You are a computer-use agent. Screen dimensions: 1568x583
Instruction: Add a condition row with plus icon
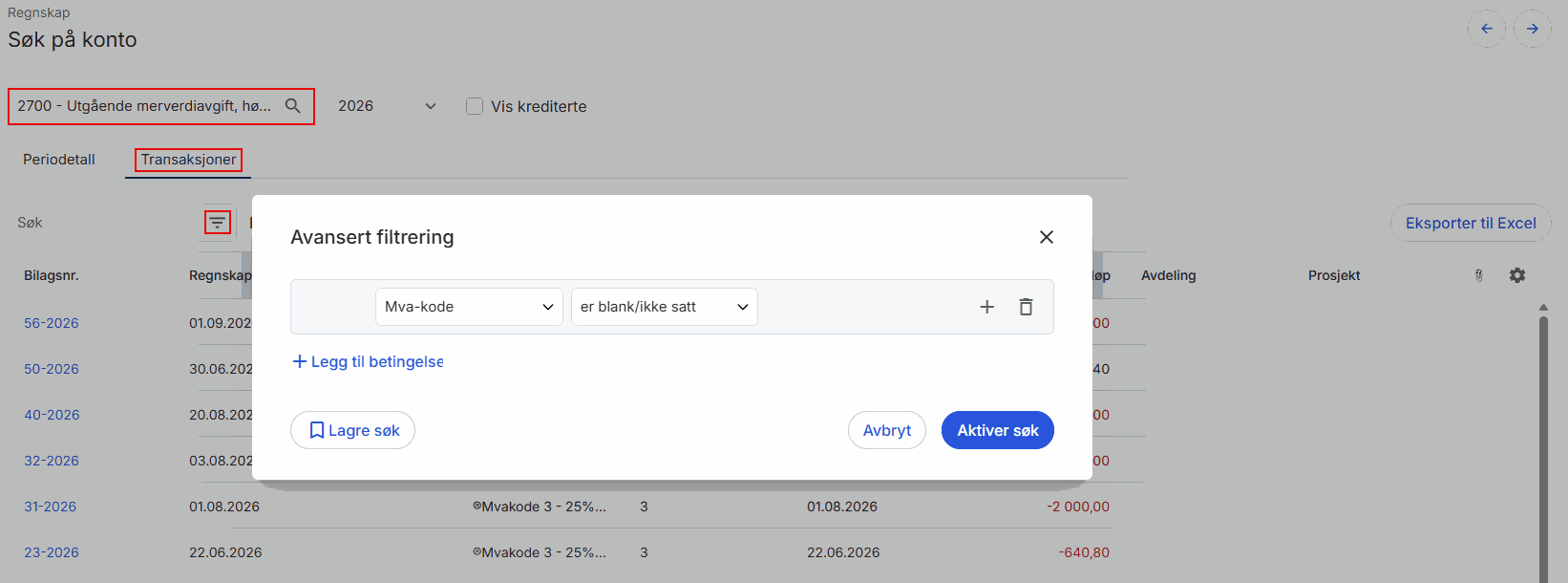987,307
